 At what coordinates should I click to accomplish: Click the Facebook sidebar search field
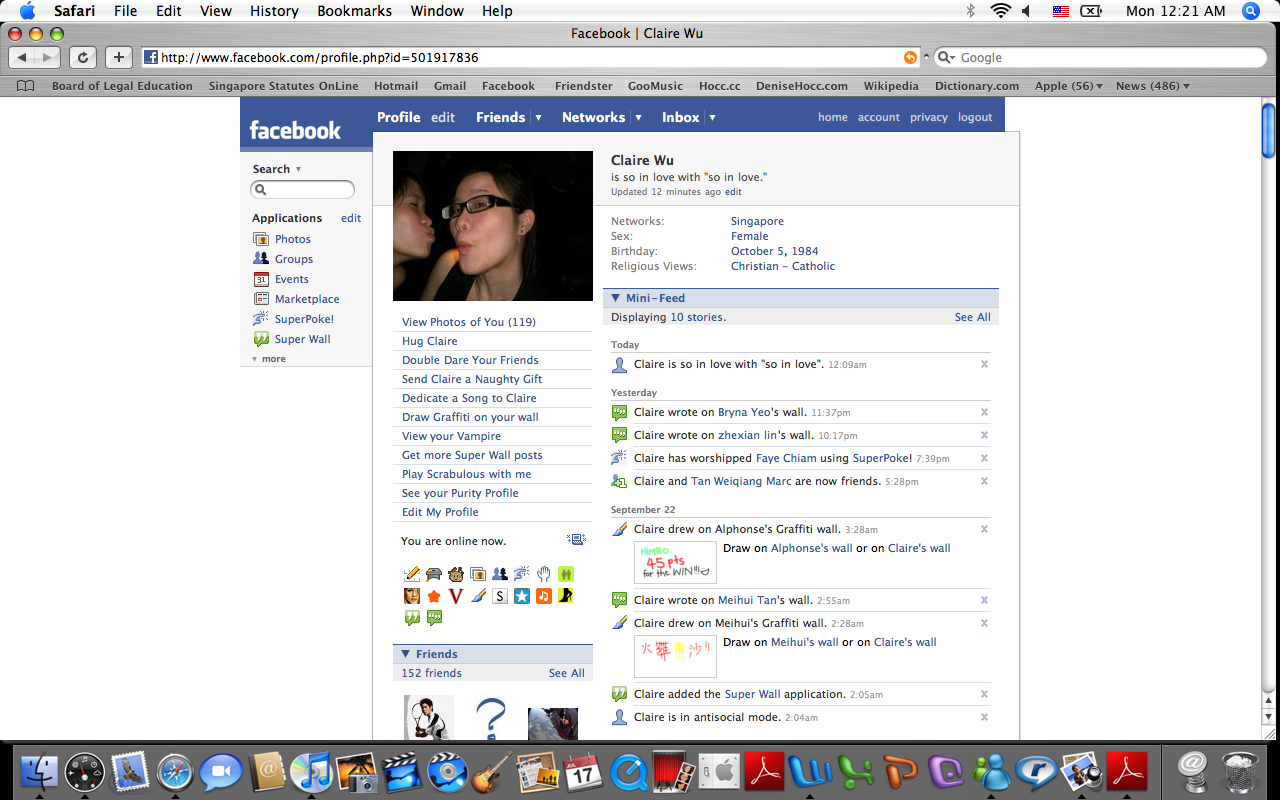tap(303, 189)
